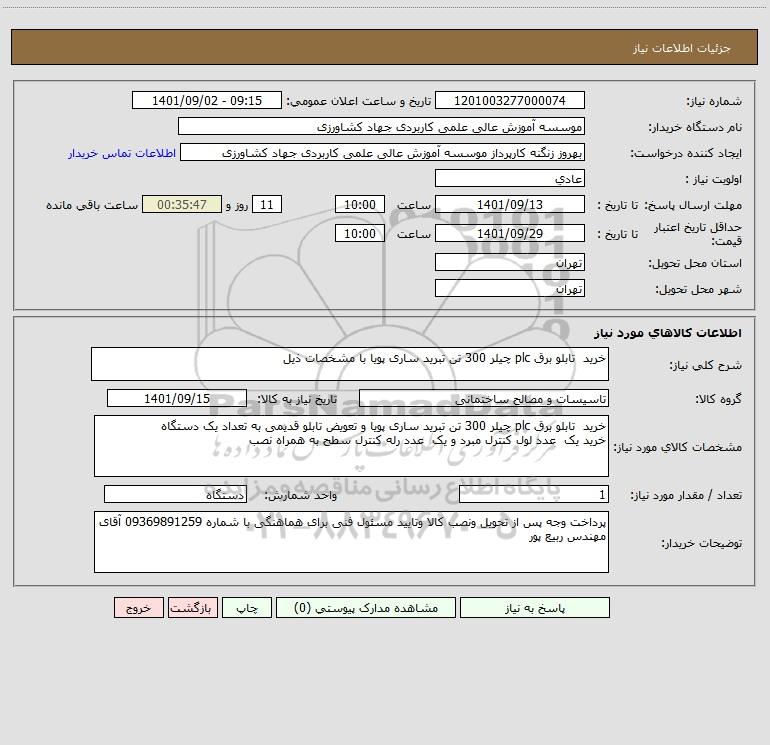Image resolution: width=770 pixels, height=745 pixels.
Task: Click the label تاریخ نیاز به کالا
Action: tap(297, 399)
